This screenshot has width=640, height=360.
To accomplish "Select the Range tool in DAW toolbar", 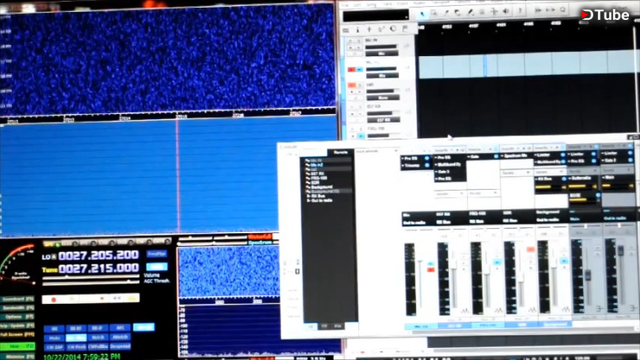I will 434,13.
